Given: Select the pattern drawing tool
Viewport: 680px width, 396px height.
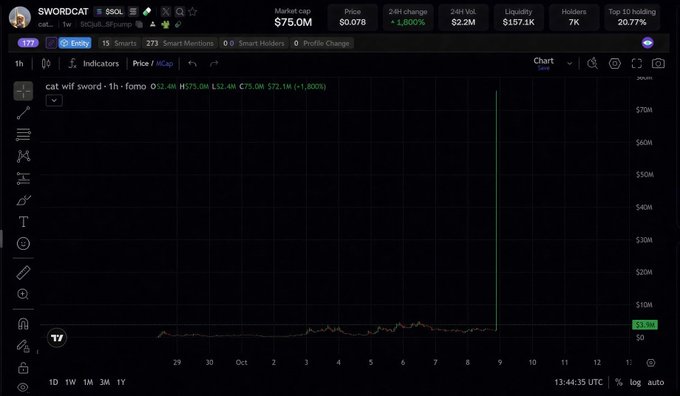Looking at the screenshot, I should pyautogui.click(x=23, y=156).
